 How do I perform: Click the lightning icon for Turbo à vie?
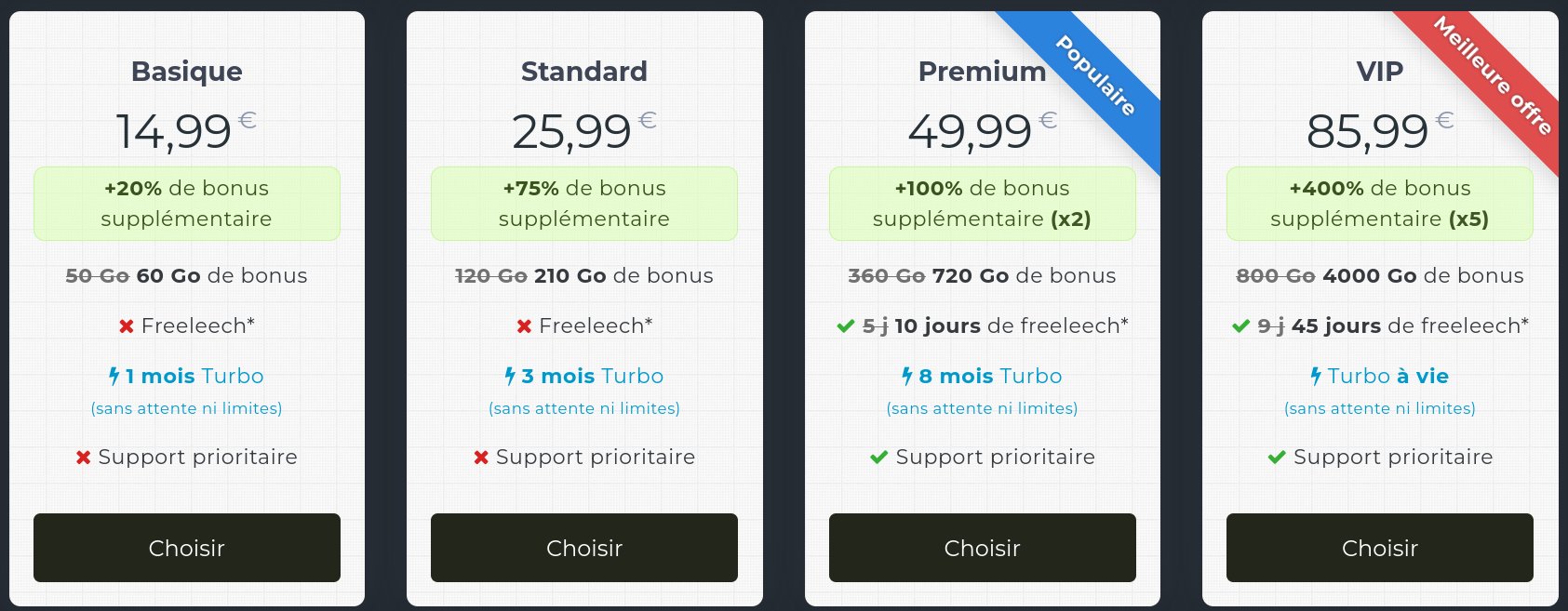click(x=1316, y=376)
